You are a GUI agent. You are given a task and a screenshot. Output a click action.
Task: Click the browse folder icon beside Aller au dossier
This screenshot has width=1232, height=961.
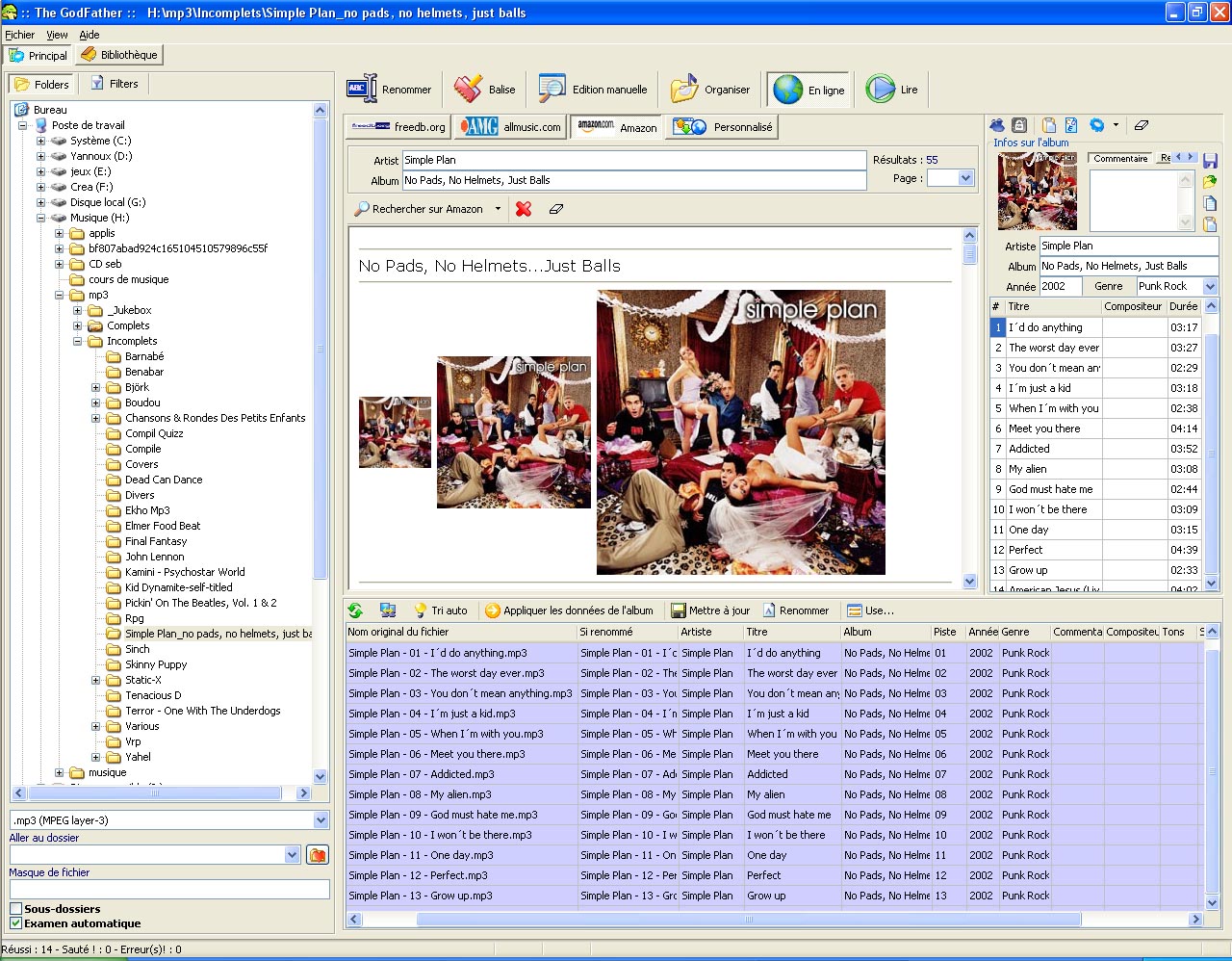tap(318, 855)
